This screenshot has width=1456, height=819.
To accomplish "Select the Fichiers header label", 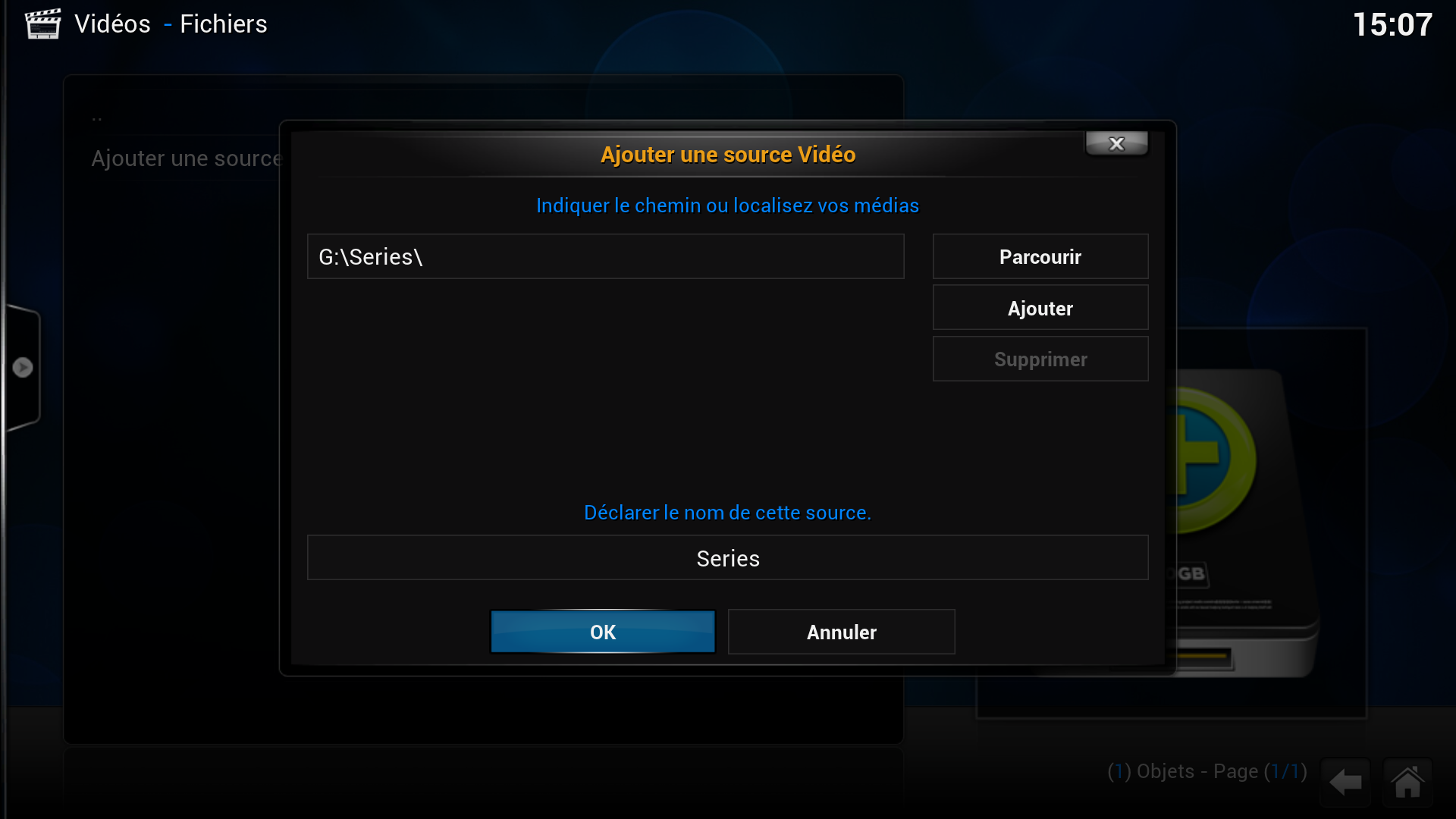I will coord(223,24).
